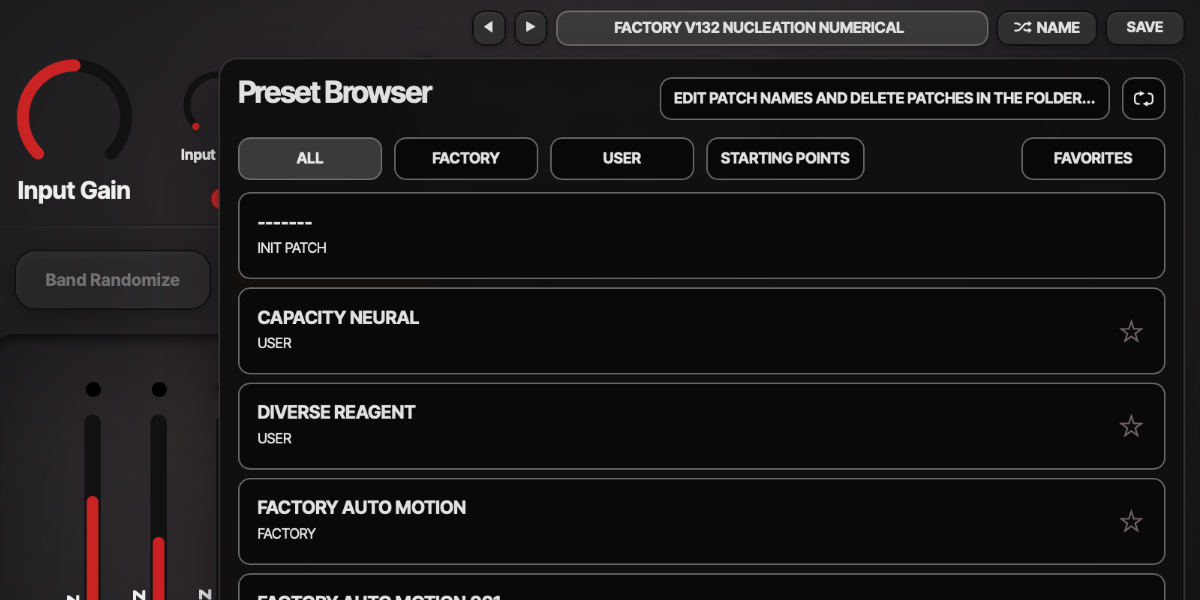Favorite the Capacity Neural preset star
The height and width of the screenshot is (600, 1200).
click(x=1131, y=332)
